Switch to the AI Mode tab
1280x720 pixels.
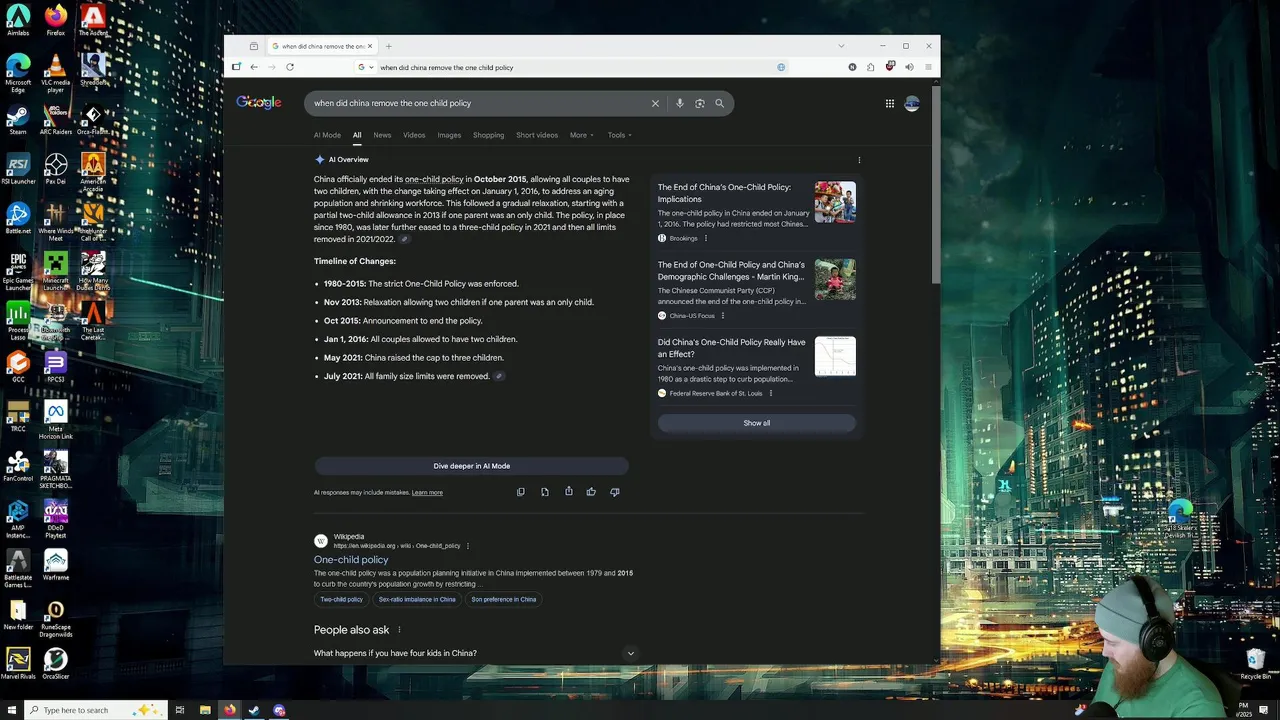tap(327, 135)
